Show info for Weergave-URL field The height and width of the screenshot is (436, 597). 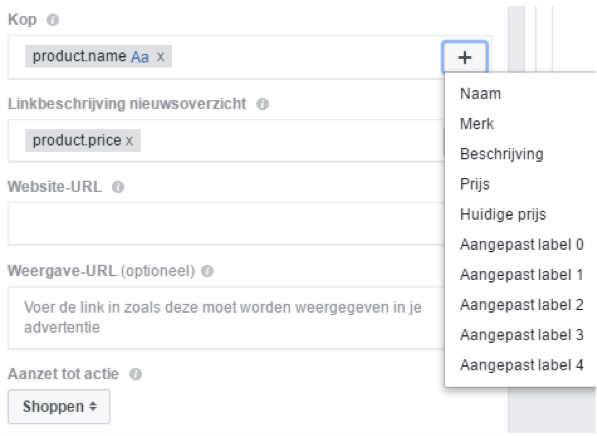(x=207, y=271)
